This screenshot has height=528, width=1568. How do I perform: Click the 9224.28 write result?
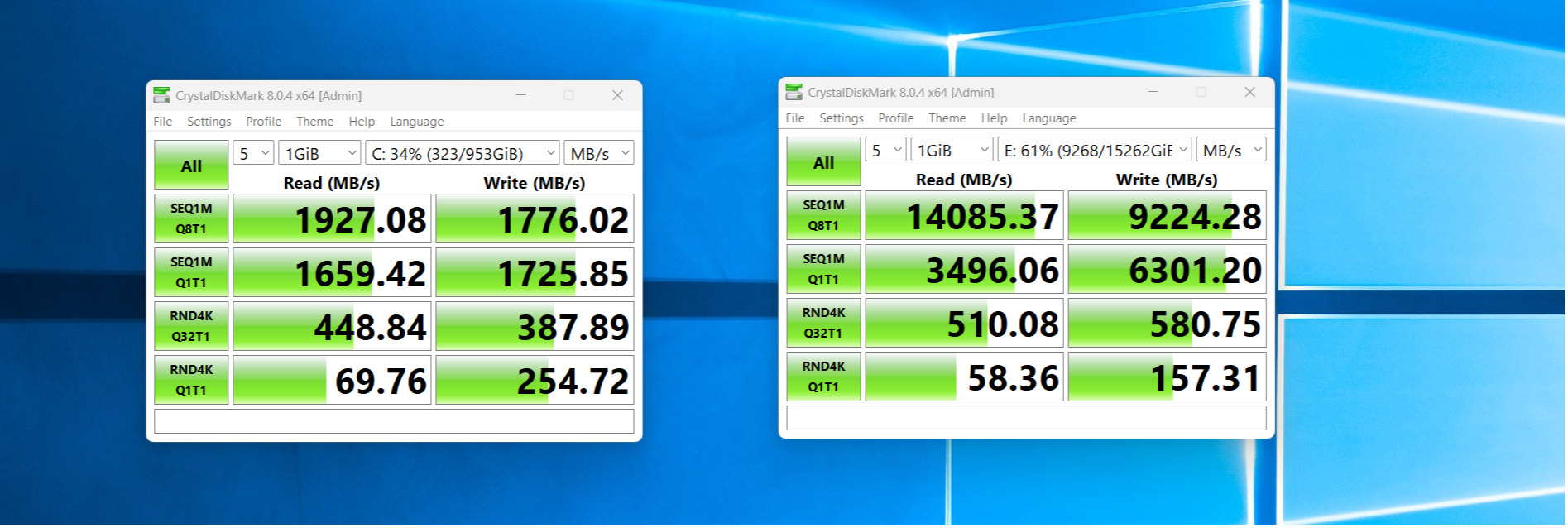pos(1167,215)
